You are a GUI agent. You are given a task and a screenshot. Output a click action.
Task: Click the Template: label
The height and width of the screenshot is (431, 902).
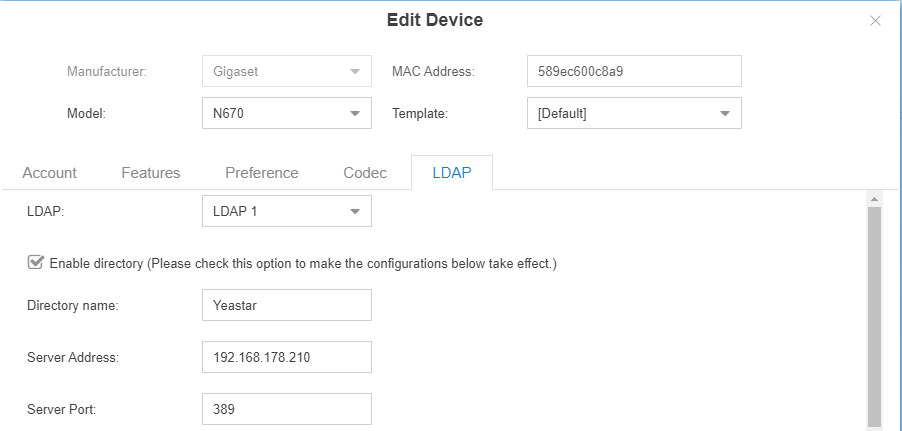click(420, 113)
